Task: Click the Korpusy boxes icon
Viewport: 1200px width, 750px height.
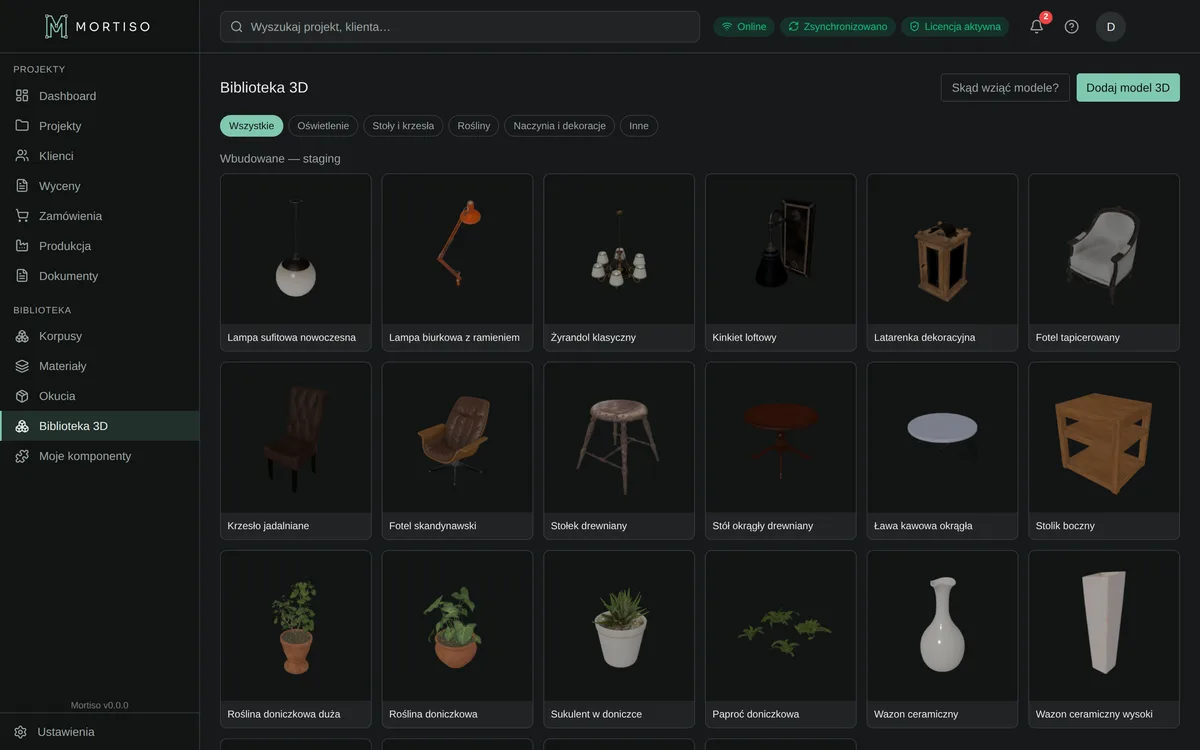Action: (x=22, y=336)
